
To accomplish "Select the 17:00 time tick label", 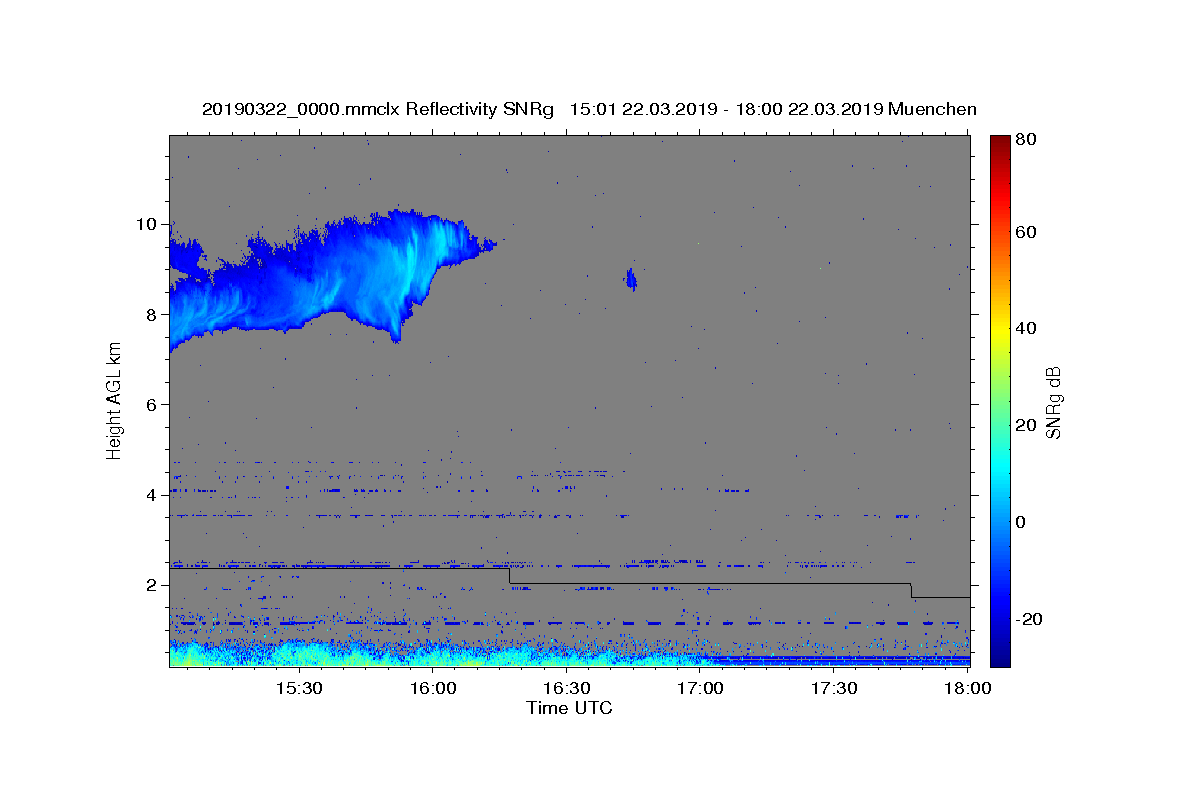I will pyautogui.click(x=701, y=688).
